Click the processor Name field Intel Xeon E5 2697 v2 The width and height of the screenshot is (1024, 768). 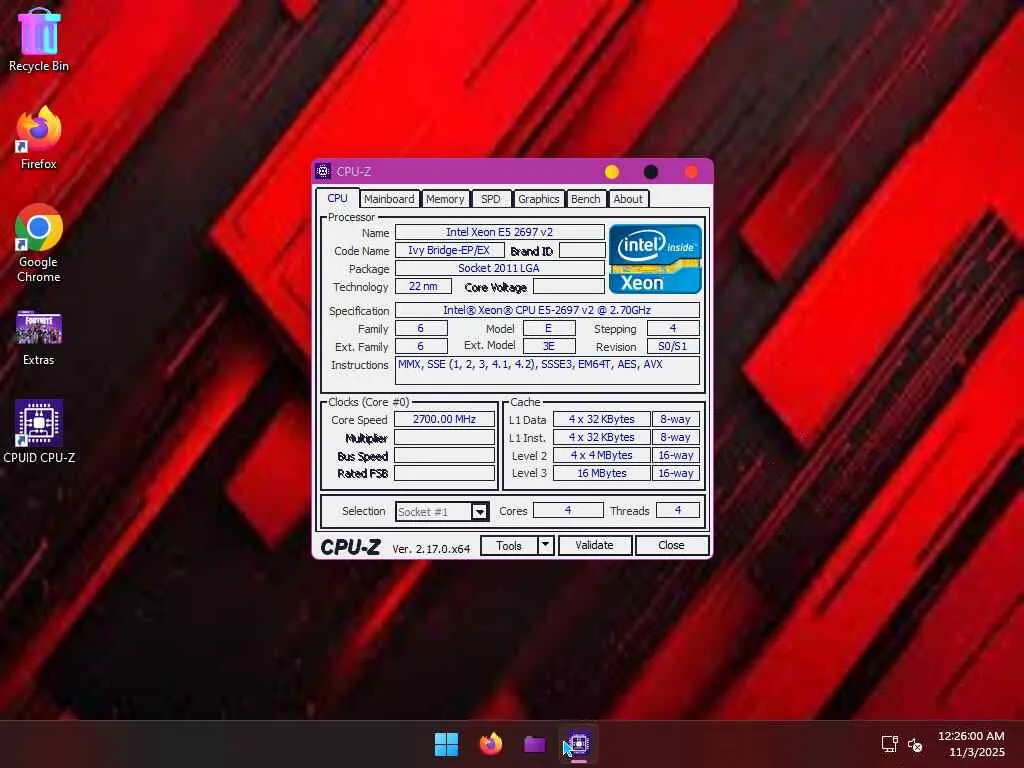[500, 232]
